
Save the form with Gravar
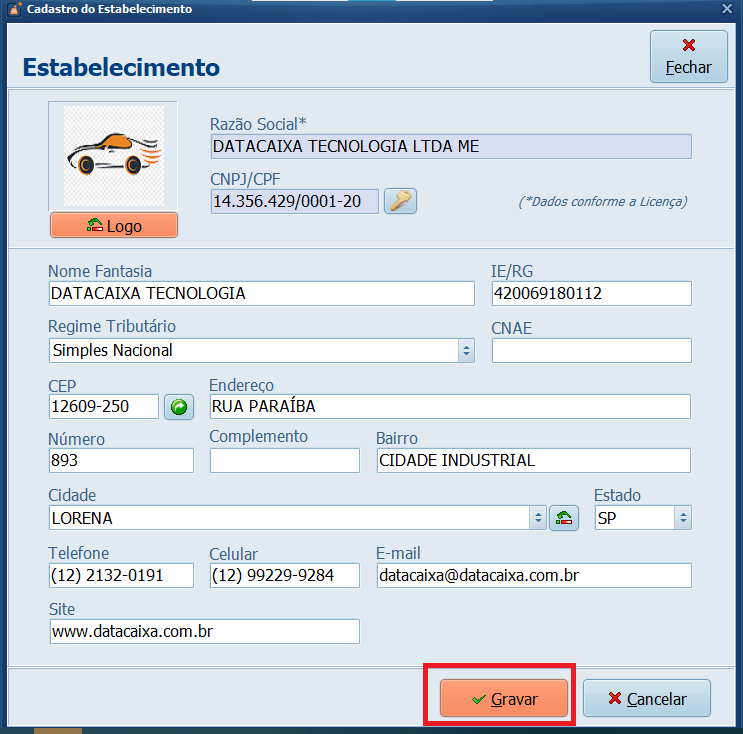(504, 698)
